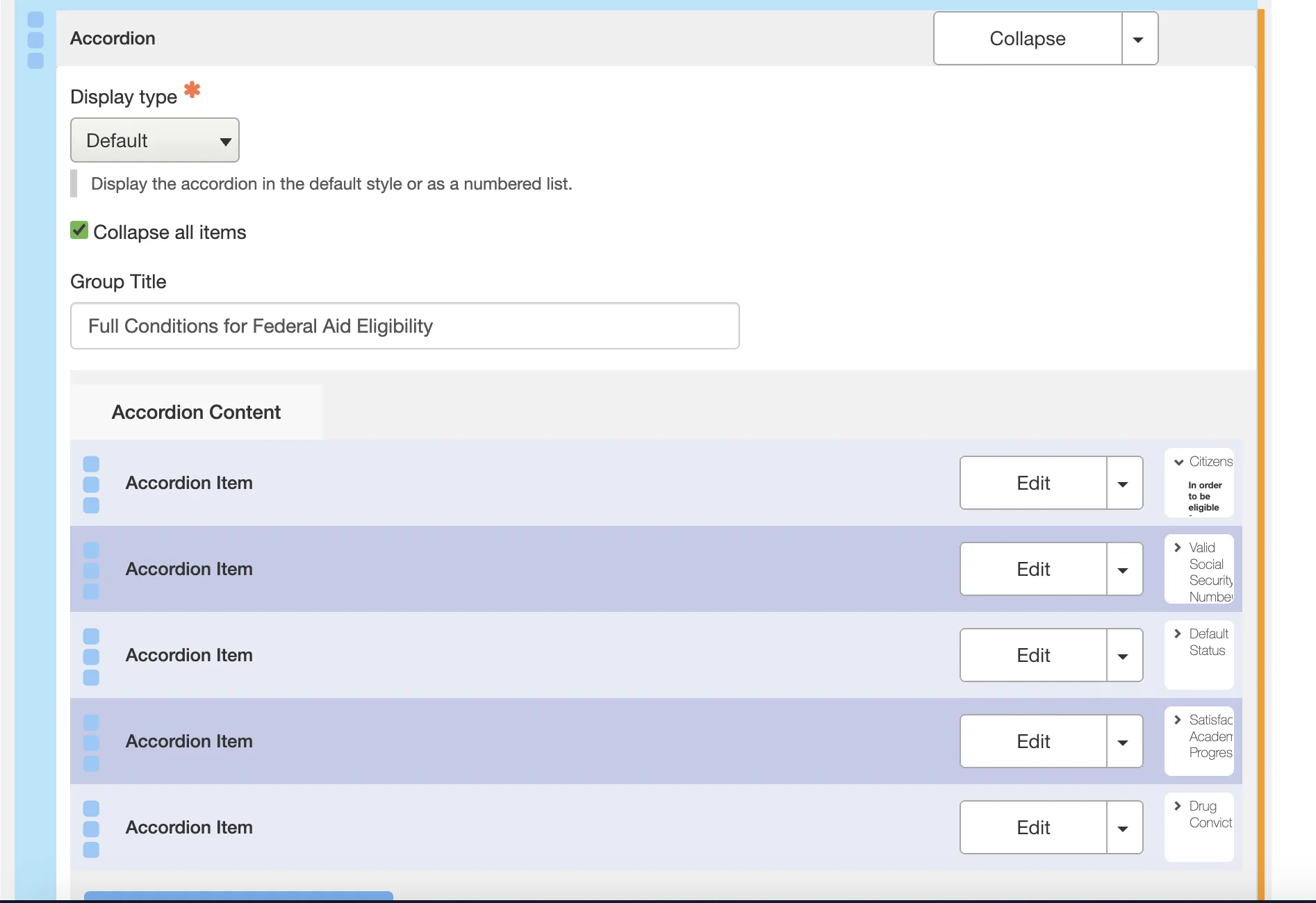Select the Accordion Content tab

tap(196, 412)
